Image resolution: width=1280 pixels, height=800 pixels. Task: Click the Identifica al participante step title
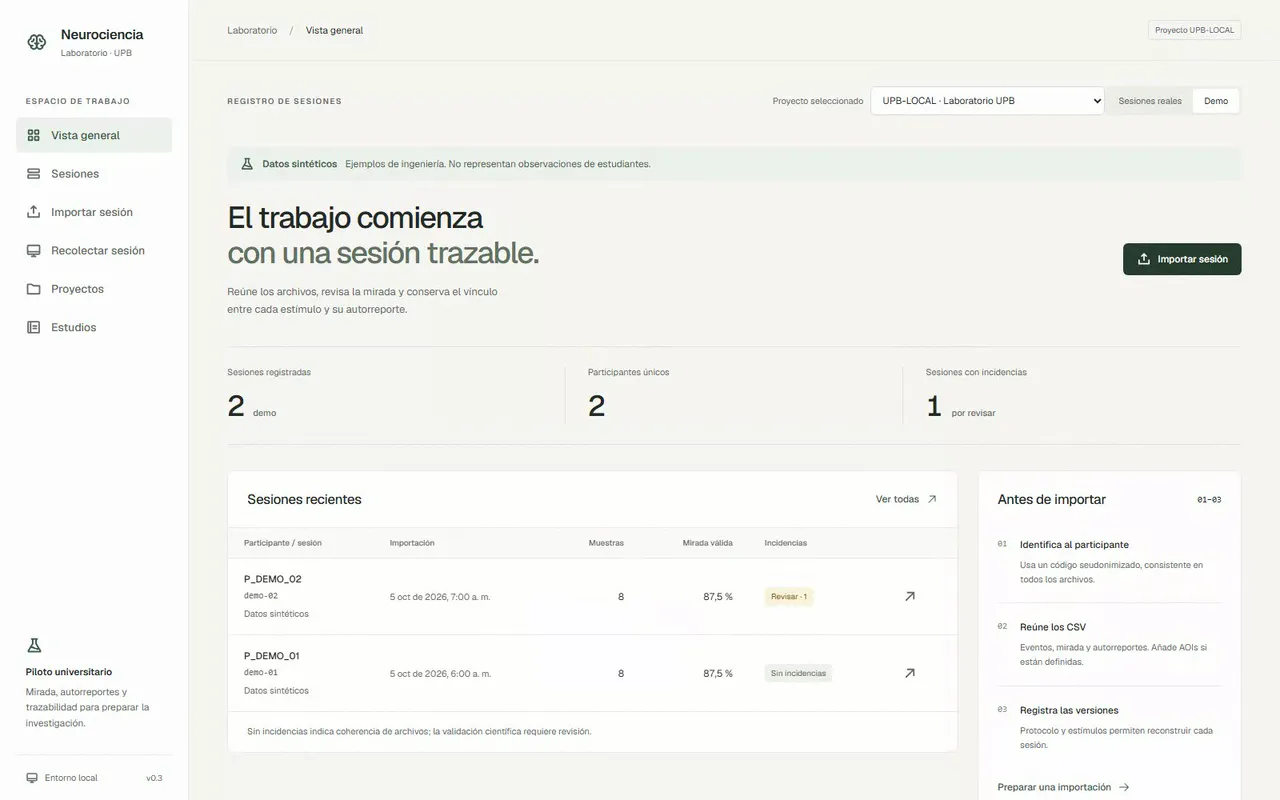coord(1074,545)
